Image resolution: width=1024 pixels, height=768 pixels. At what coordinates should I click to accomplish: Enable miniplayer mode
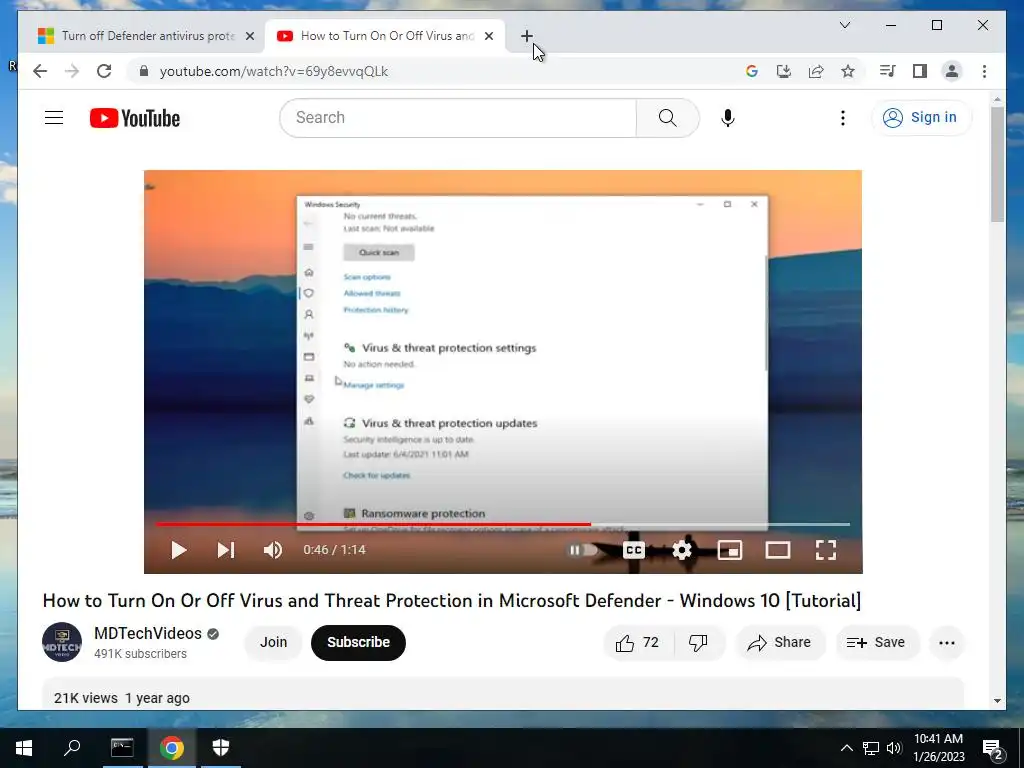click(729, 550)
